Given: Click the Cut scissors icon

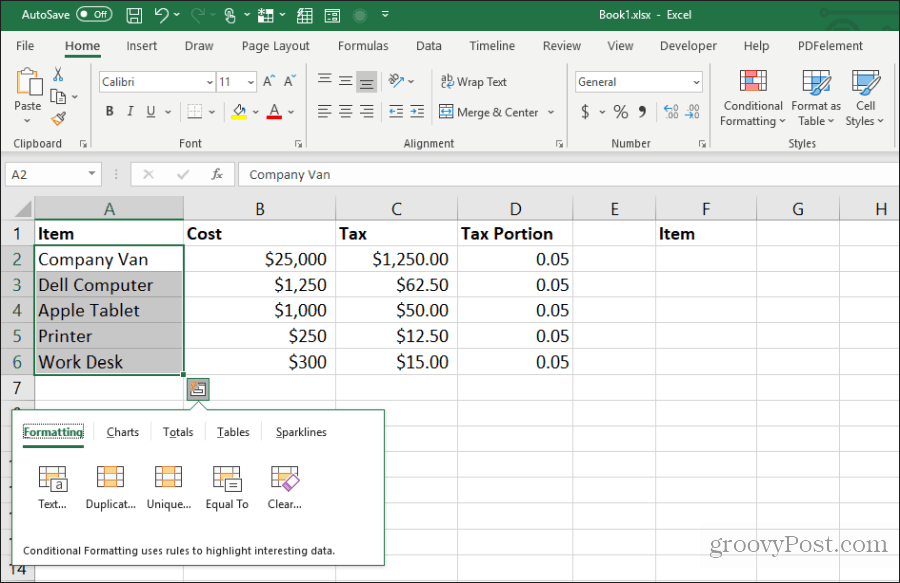Looking at the screenshot, I should (58, 75).
